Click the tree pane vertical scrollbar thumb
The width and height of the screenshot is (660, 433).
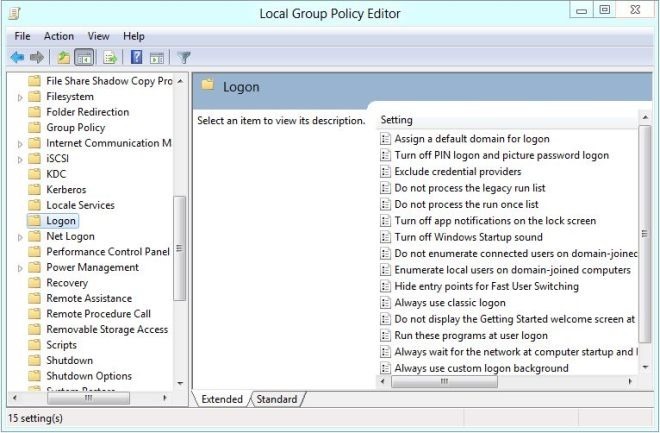(179, 248)
